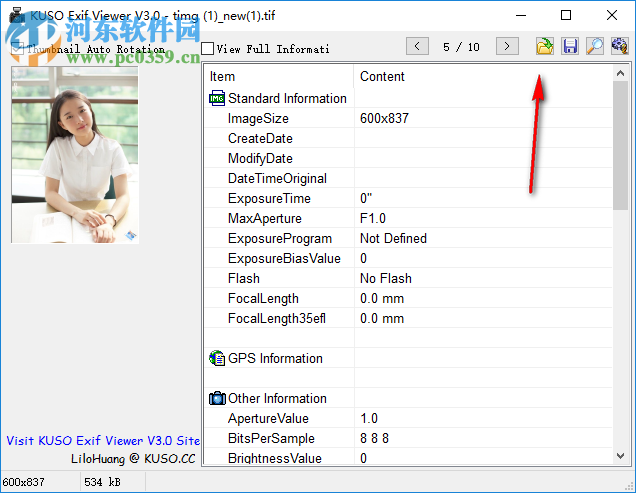Select the FocalLength35efl row
The width and height of the screenshot is (636, 493).
(409, 318)
